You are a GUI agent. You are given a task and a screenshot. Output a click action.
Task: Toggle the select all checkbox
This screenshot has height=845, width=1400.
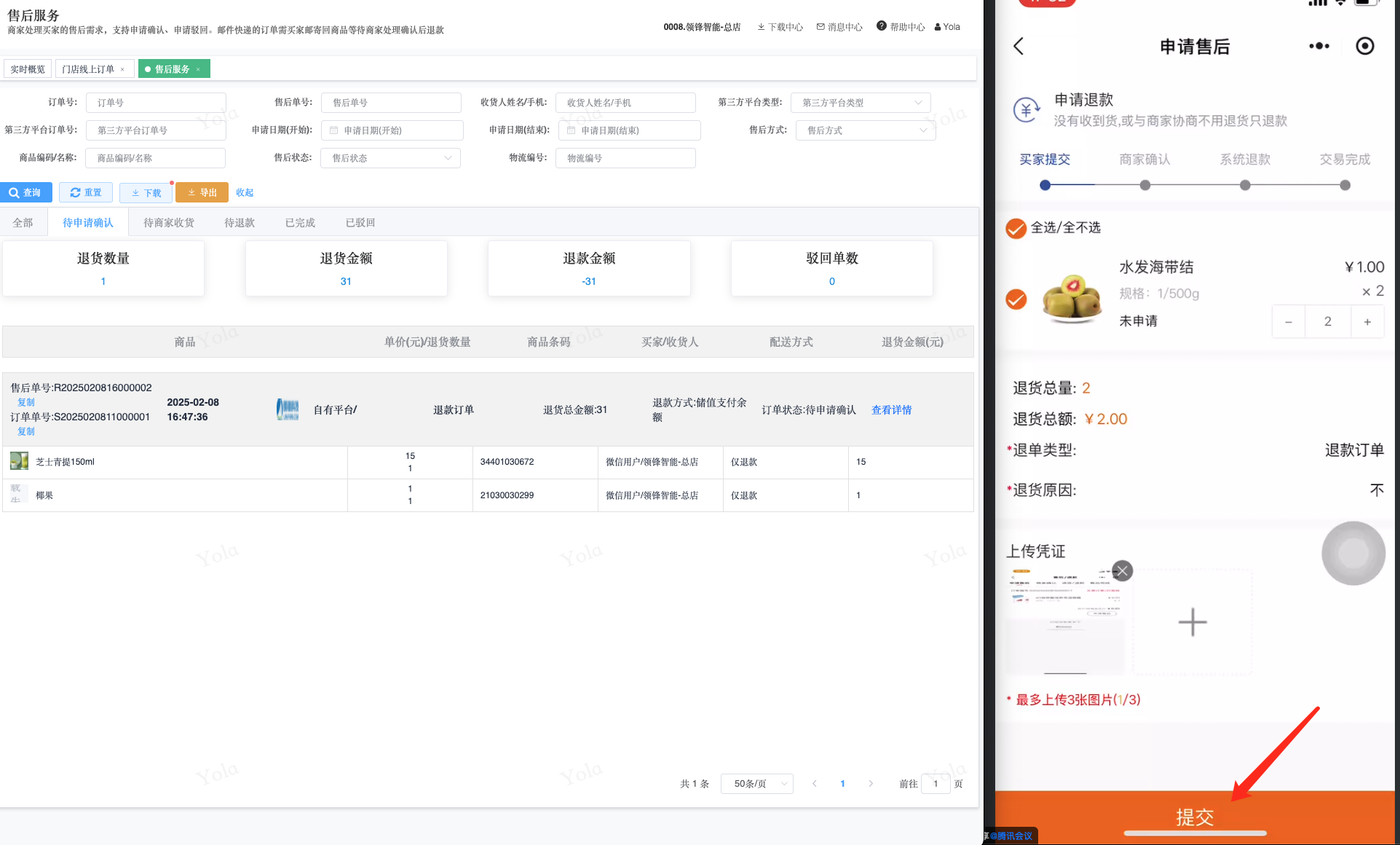(x=1016, y=228)
